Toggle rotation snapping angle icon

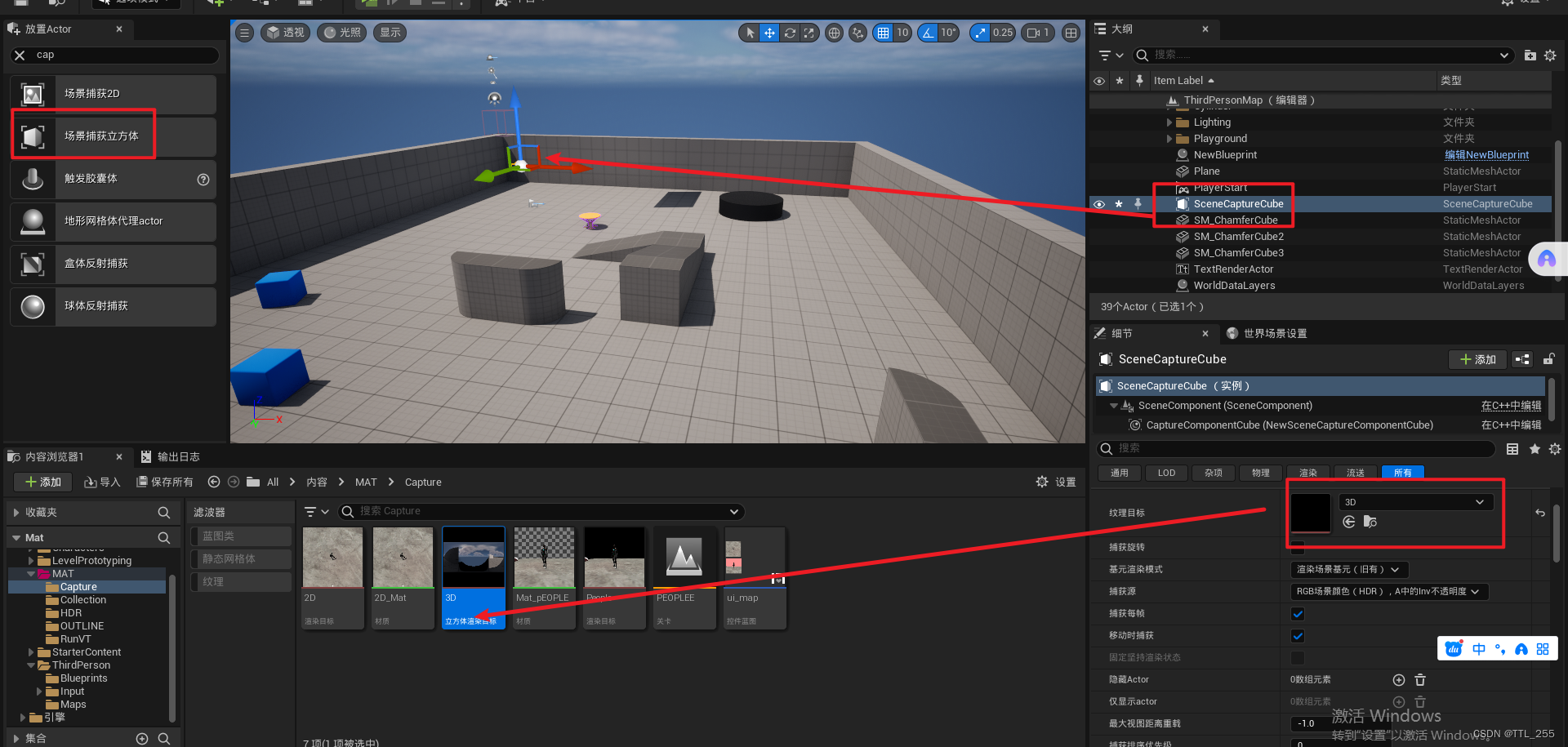pyautogui.click(x=928, y=33)
